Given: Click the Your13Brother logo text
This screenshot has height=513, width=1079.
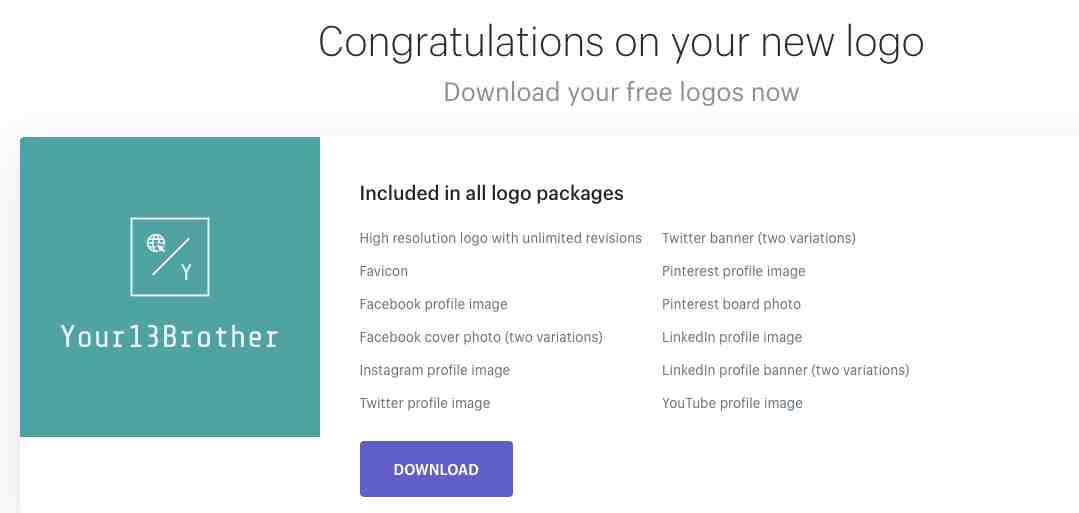Looking at the screenshot, I should pos(169,337).
